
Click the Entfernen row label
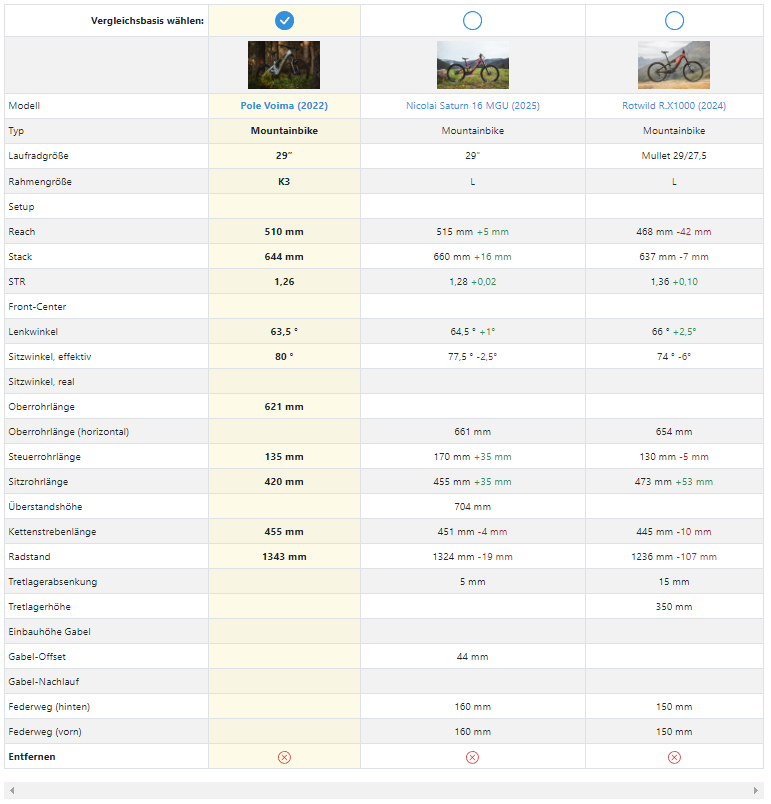pyautogui.click(x=32, y=757)
